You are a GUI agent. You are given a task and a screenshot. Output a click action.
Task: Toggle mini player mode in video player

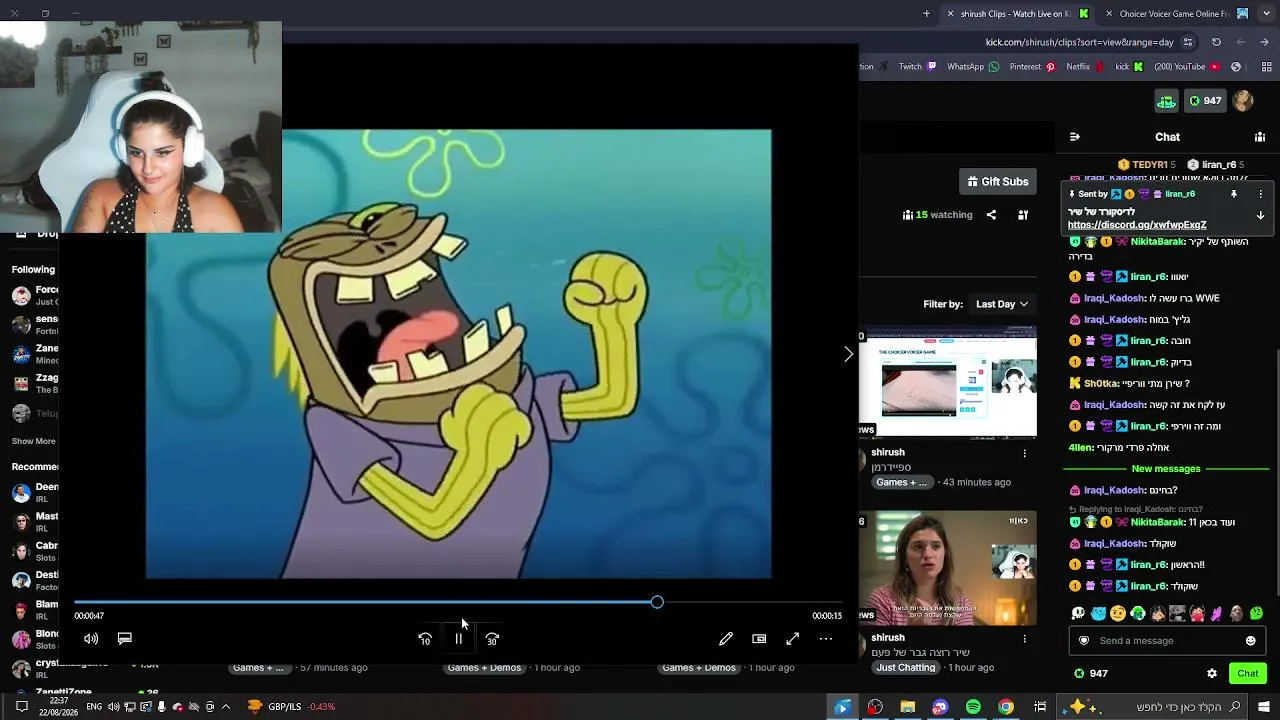(759, 639)
